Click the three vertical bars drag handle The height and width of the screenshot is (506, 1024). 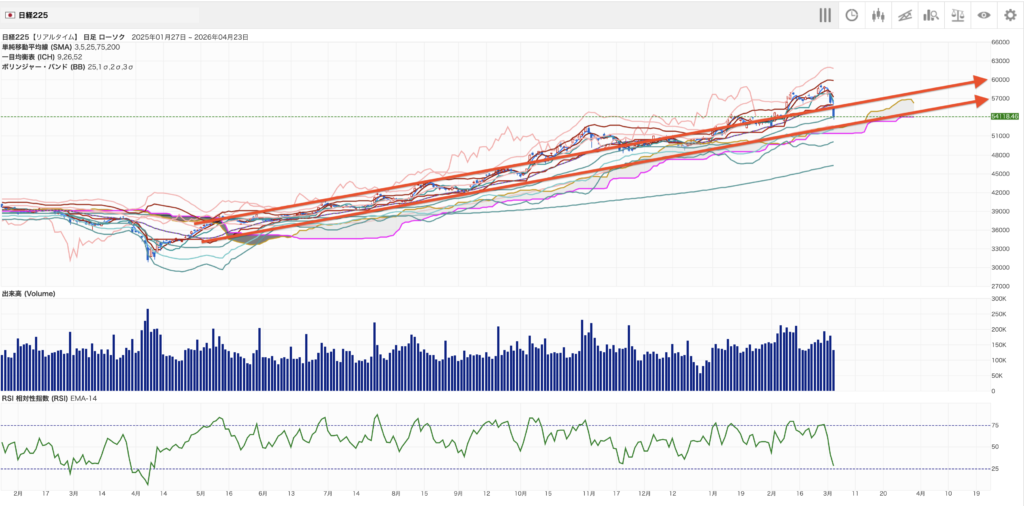825,15
